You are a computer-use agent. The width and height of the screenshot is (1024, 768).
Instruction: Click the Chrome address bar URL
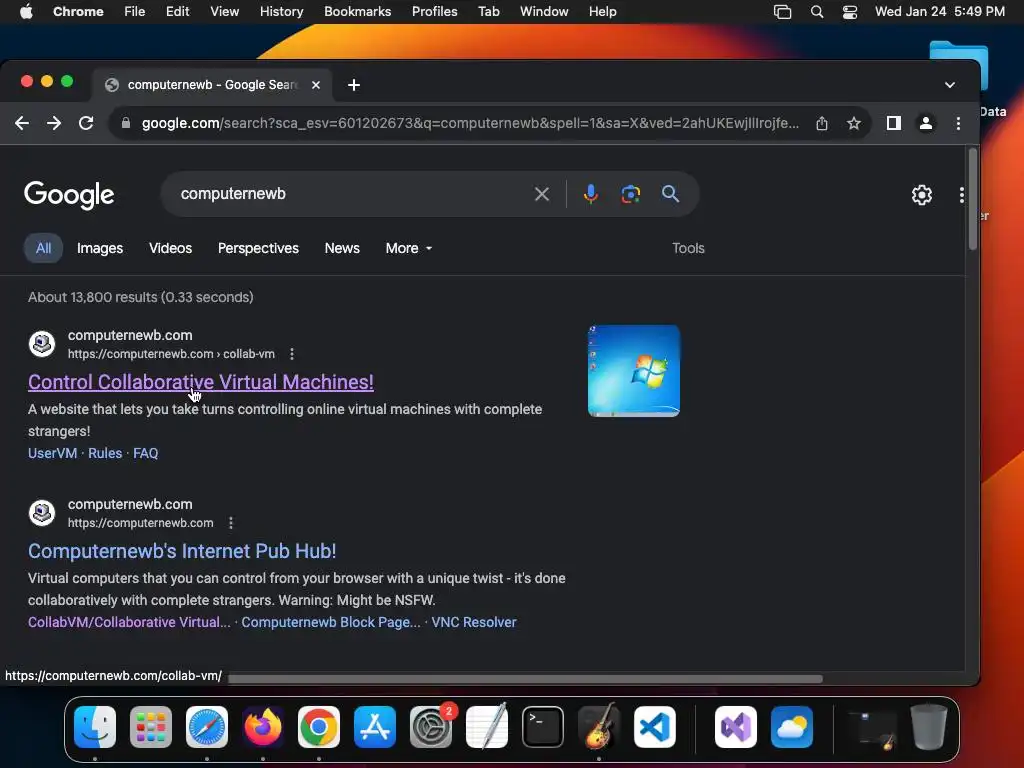point(470,123)
